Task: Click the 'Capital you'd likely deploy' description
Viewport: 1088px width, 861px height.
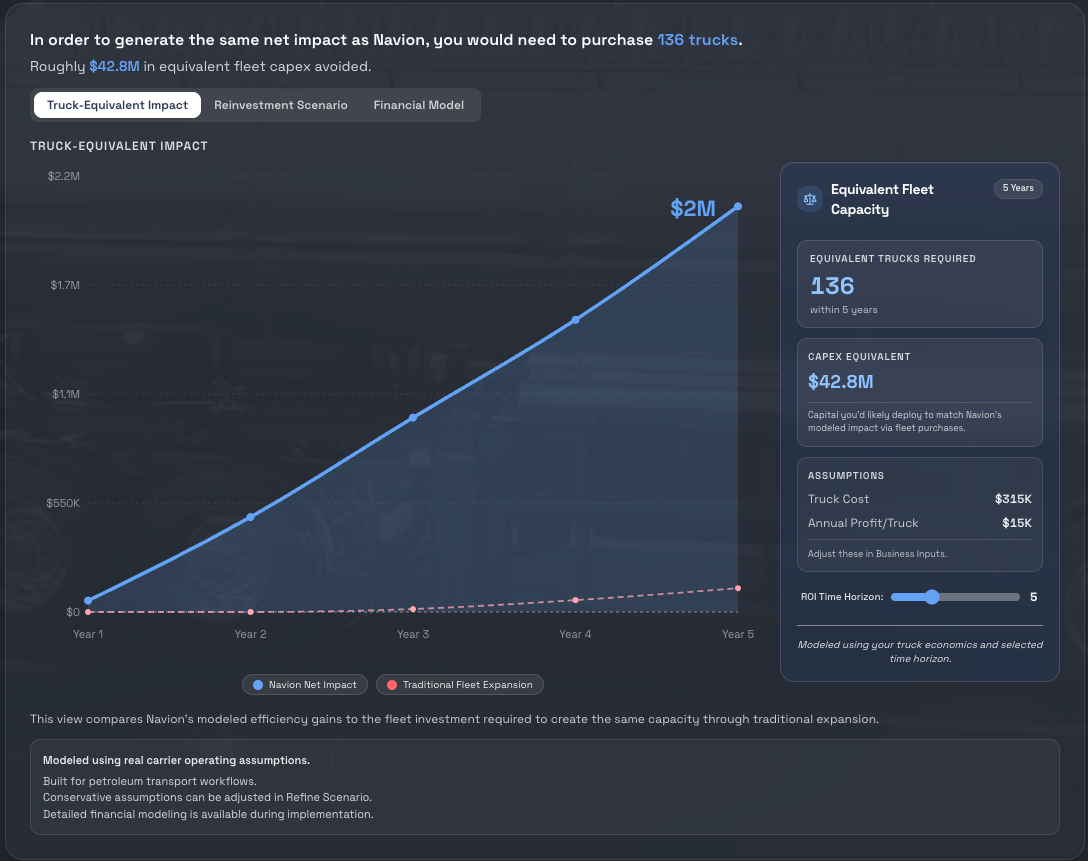Action: click(905, 421)
